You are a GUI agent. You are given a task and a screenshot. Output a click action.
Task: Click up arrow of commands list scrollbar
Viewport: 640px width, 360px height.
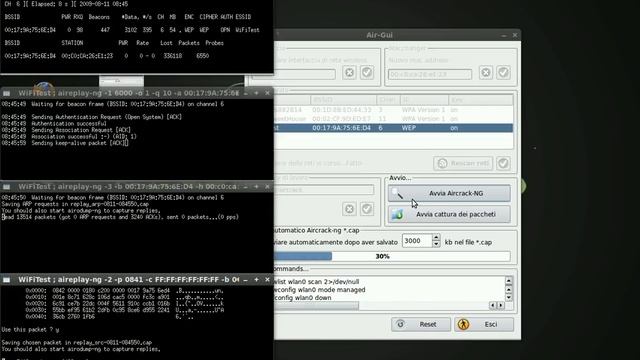tap(509, 280)
